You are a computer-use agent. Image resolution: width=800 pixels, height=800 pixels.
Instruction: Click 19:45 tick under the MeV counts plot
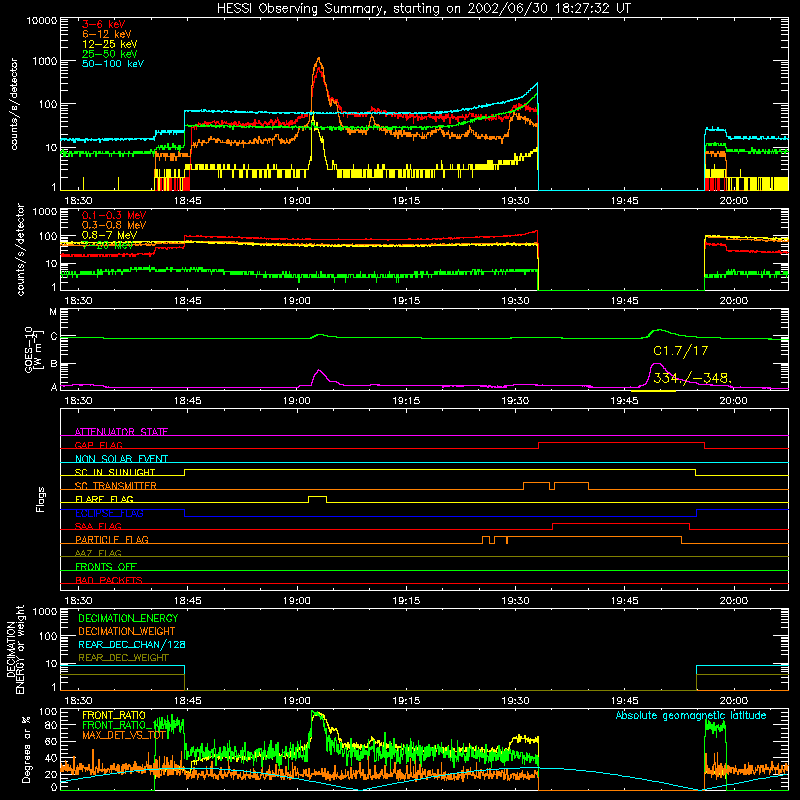click(x=624, y=301)
